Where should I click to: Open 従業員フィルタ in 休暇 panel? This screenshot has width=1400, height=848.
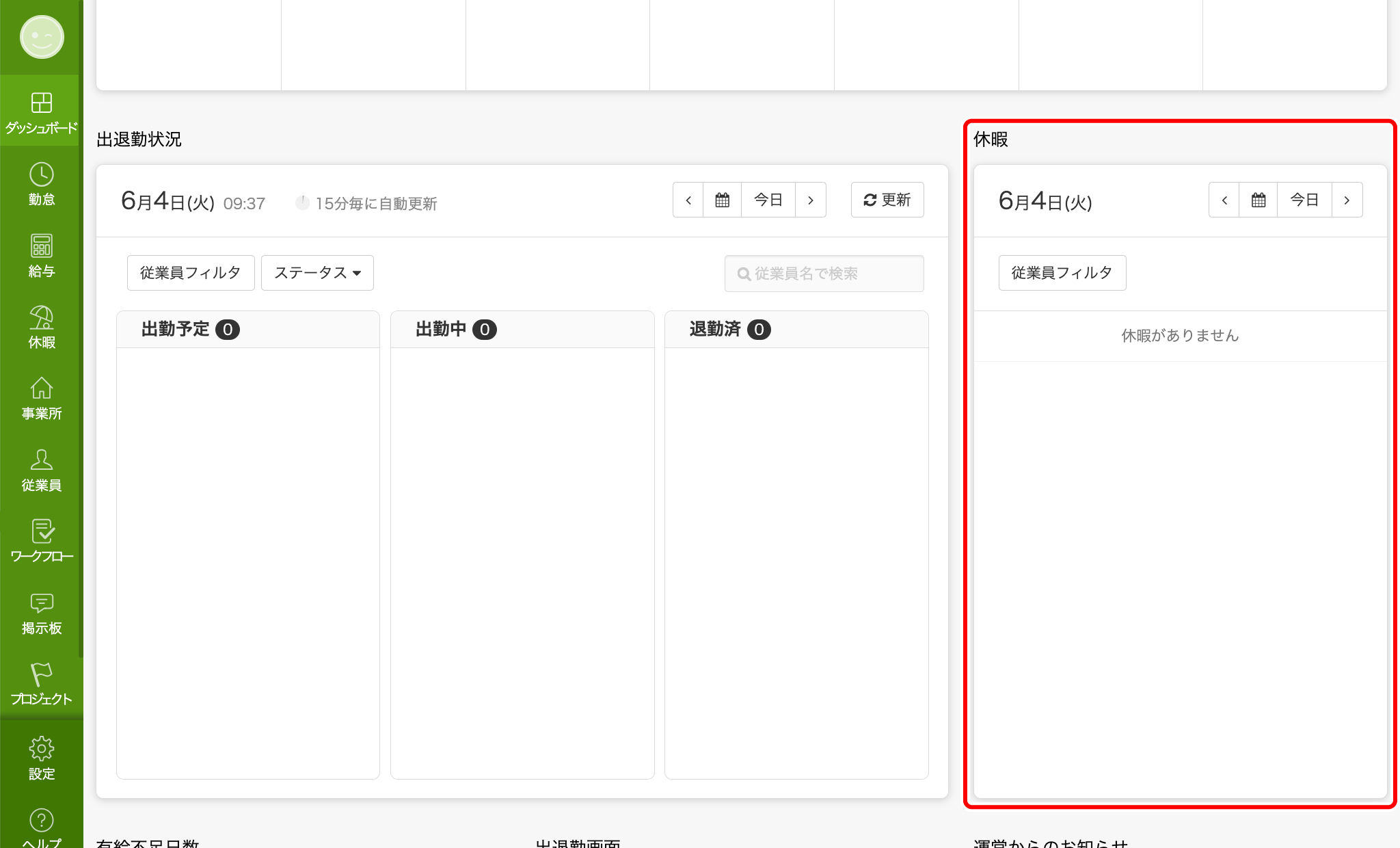tap(1062, 273)
